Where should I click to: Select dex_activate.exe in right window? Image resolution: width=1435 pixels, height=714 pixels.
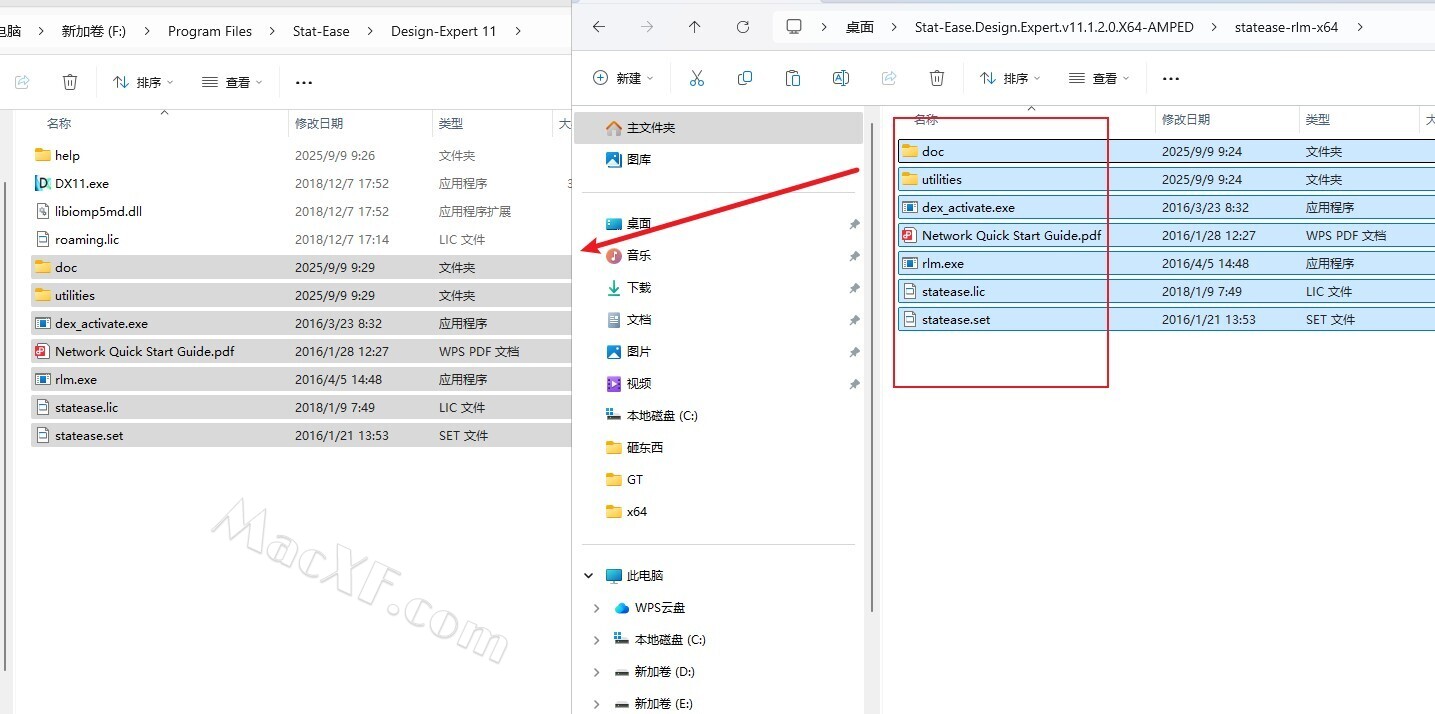(1166, 207)
